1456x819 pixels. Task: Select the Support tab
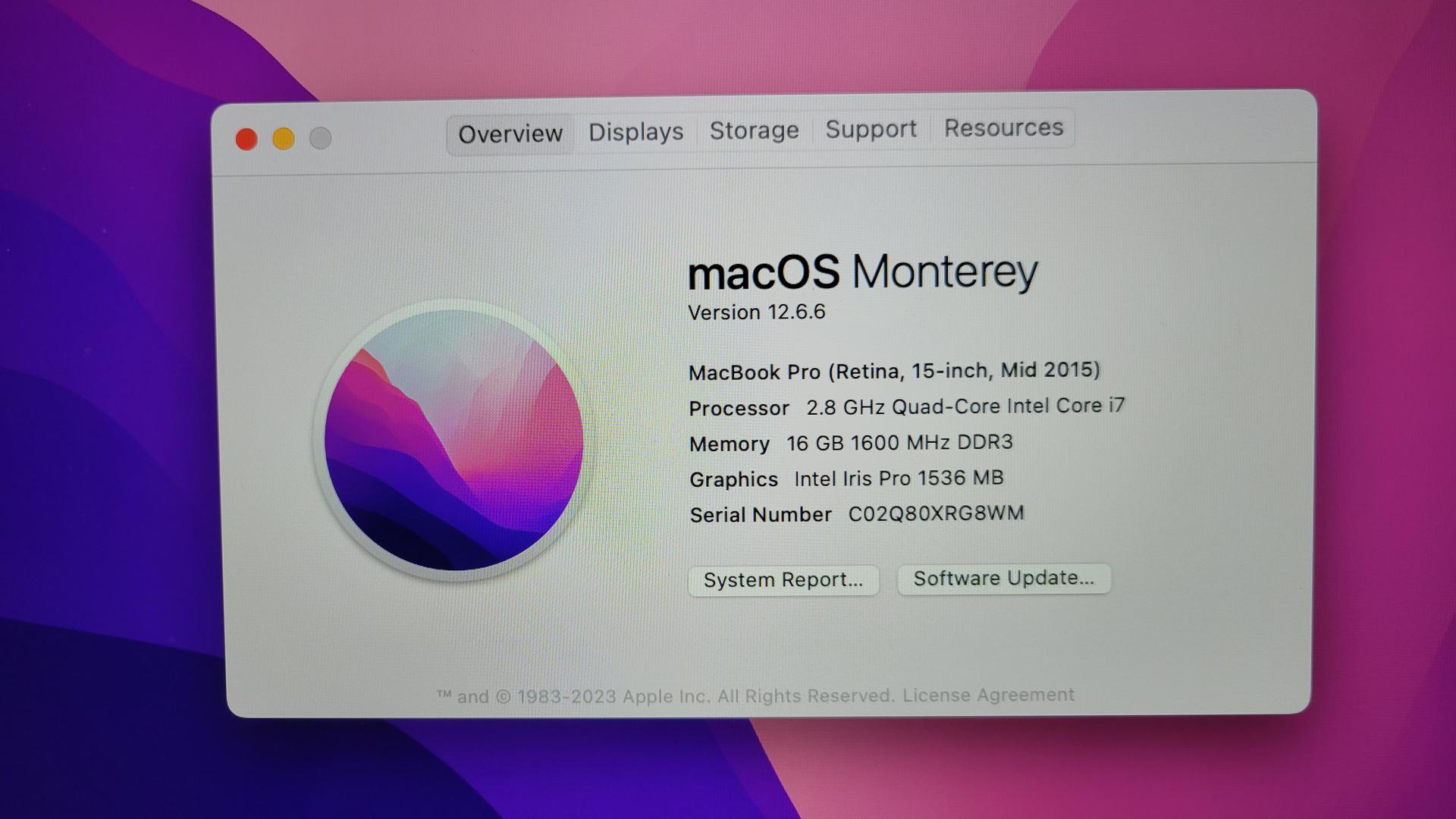coord(871,129)
